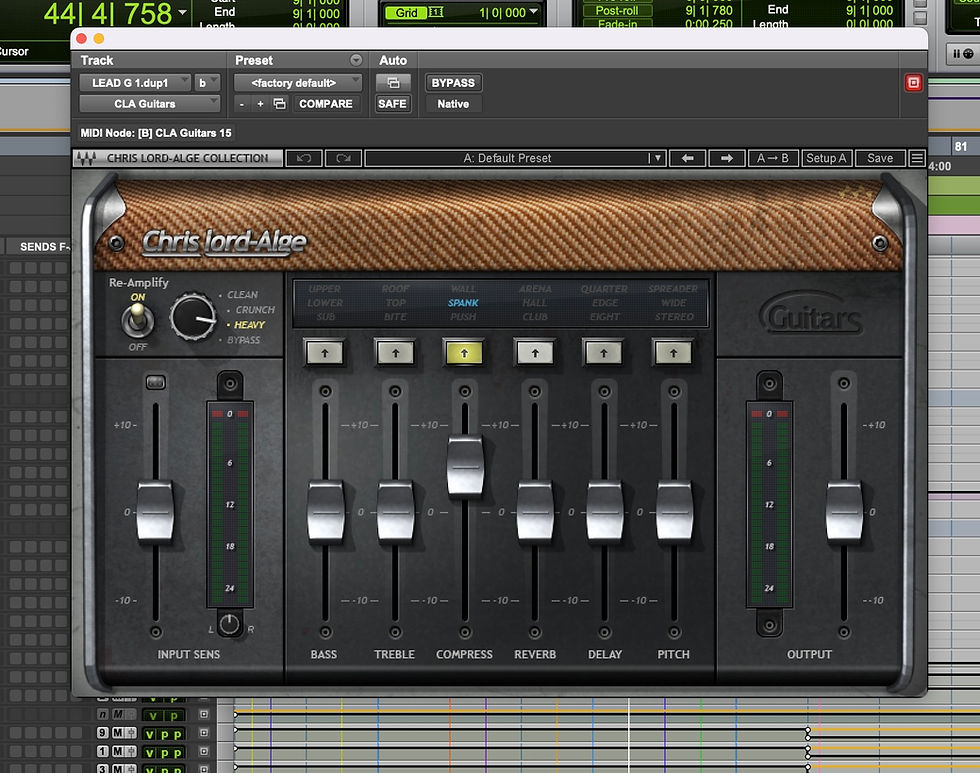Toggle the BASS mode arrow button
Screen dimensions: 980x773
[x=325, y=353]
